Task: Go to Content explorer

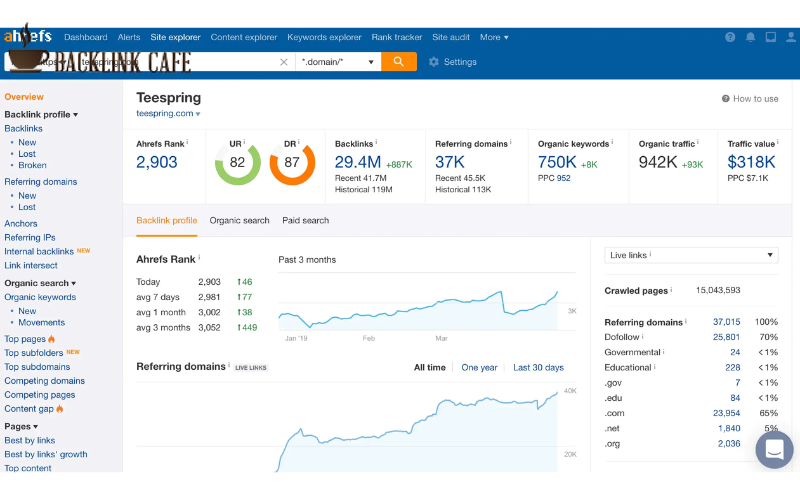Action: (x=244, y=37)
